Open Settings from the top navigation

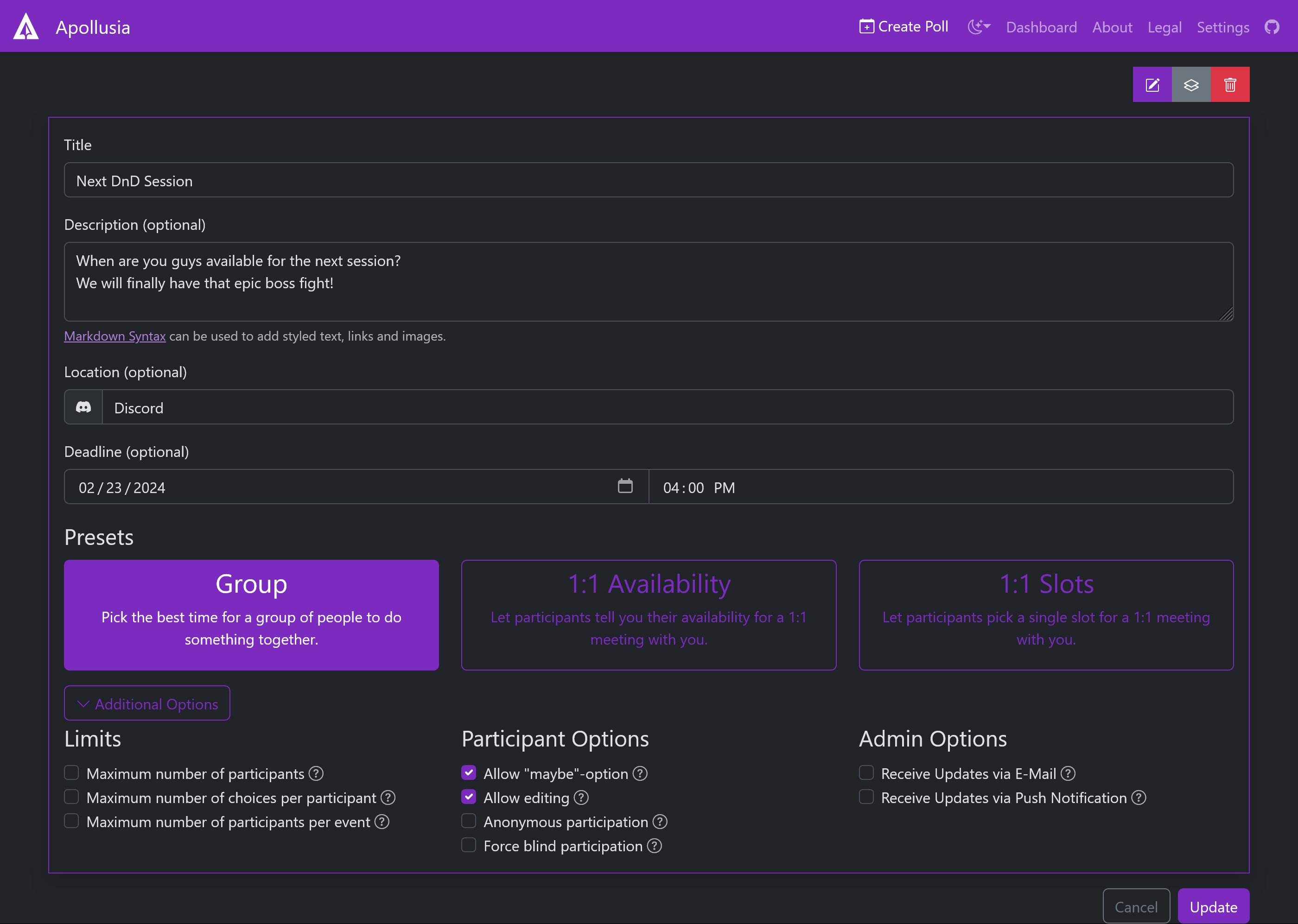1222,27
